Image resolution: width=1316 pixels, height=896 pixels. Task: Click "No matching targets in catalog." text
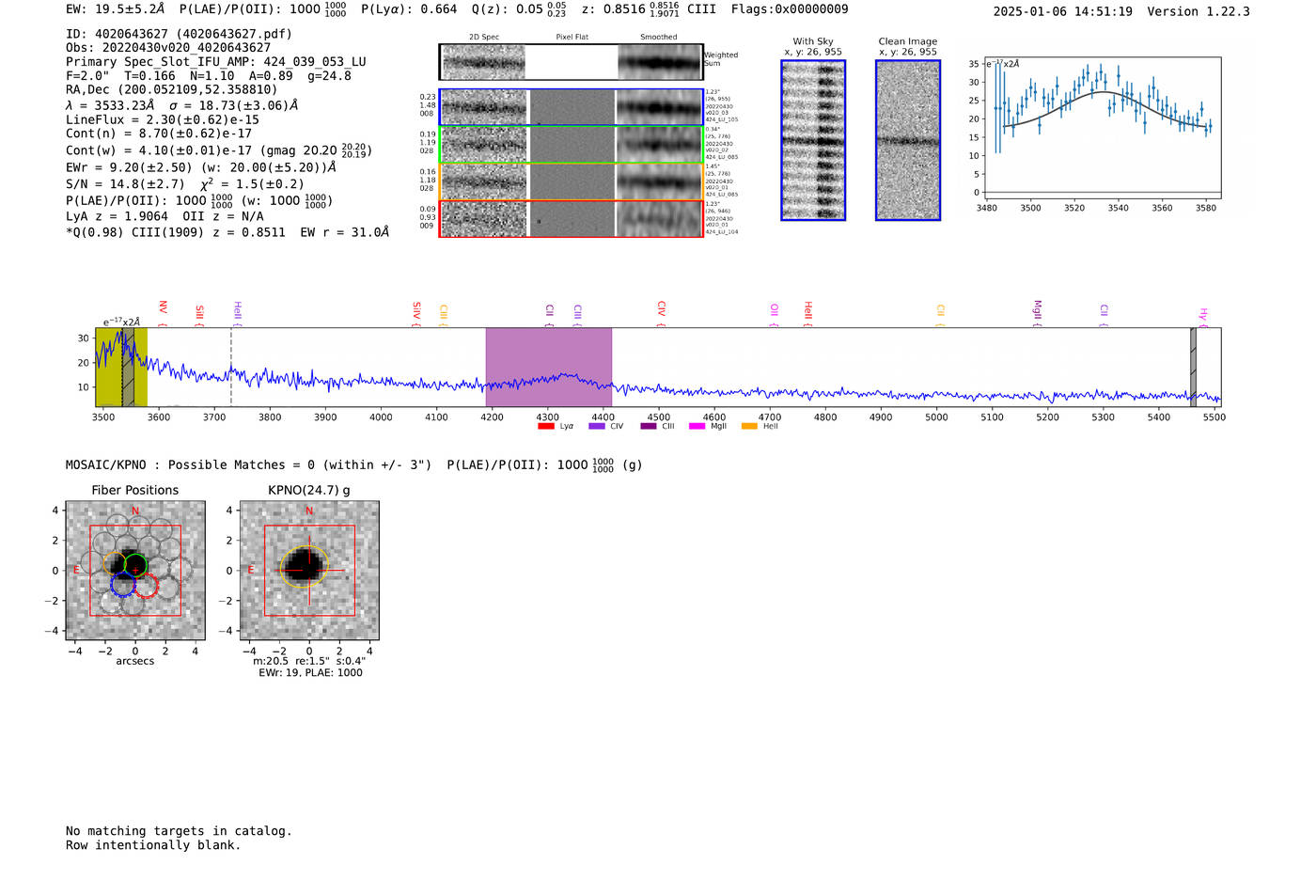[179, 831]
